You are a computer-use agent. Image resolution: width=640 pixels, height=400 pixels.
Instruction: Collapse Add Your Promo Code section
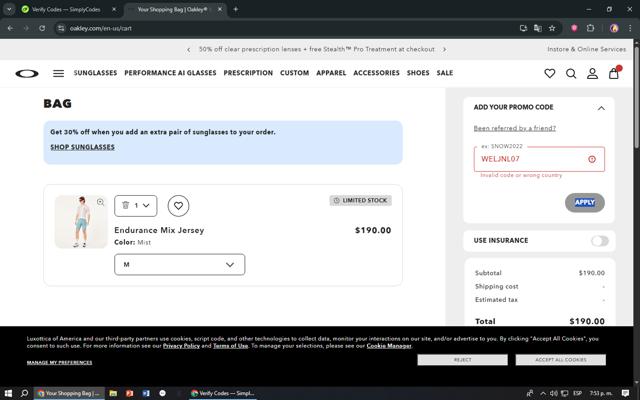point(601,108)
